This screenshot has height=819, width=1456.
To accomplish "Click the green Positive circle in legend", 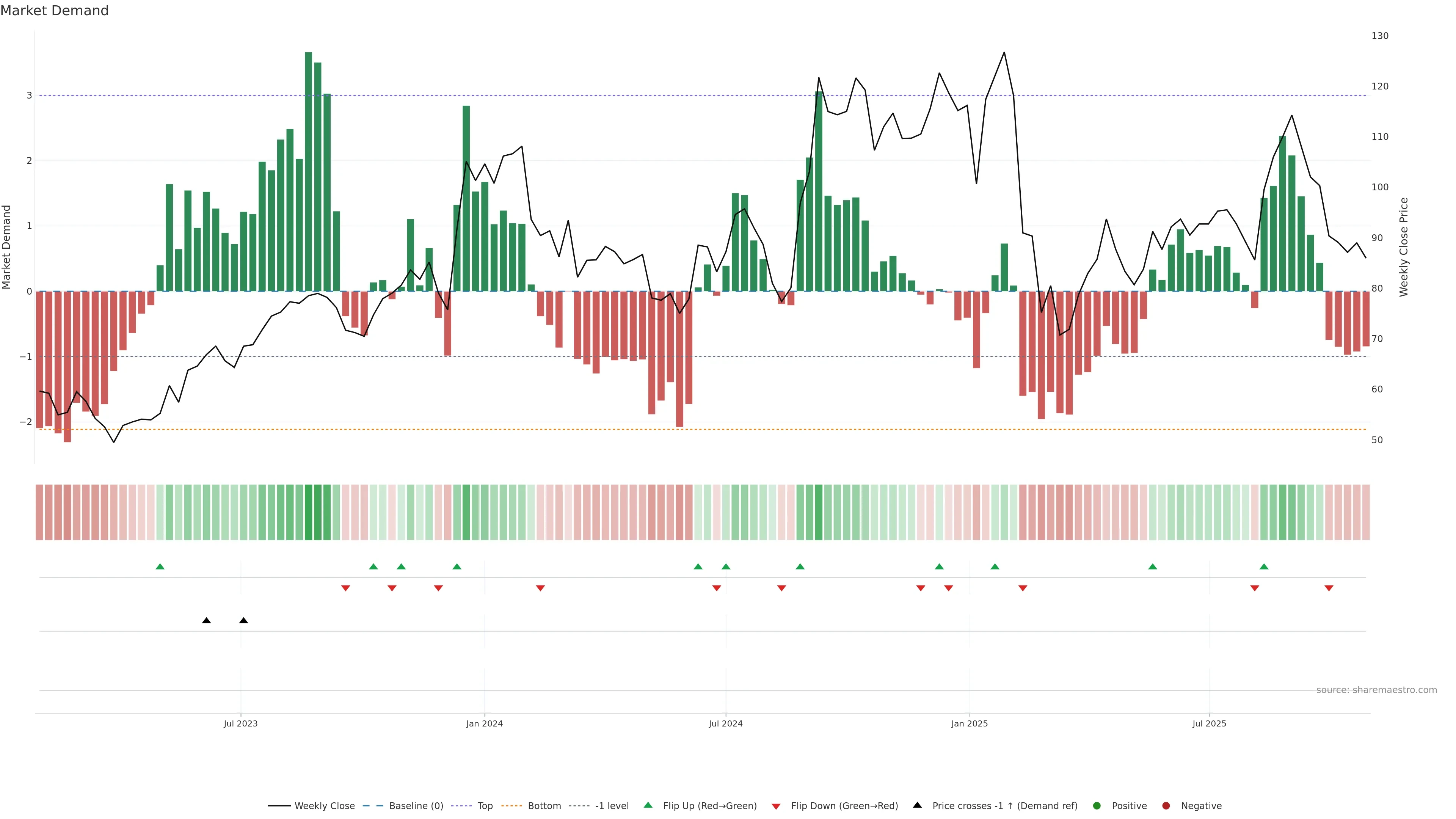I will click(x=1097, y=805).
